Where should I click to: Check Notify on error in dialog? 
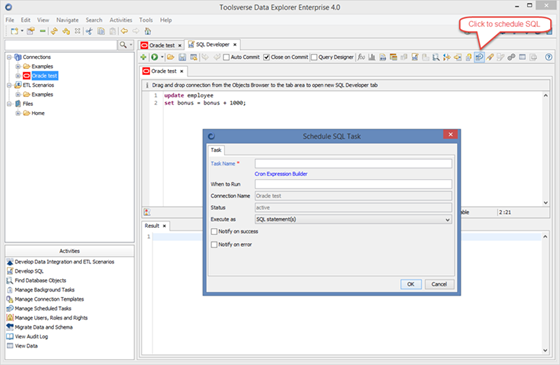click(214, 245)
